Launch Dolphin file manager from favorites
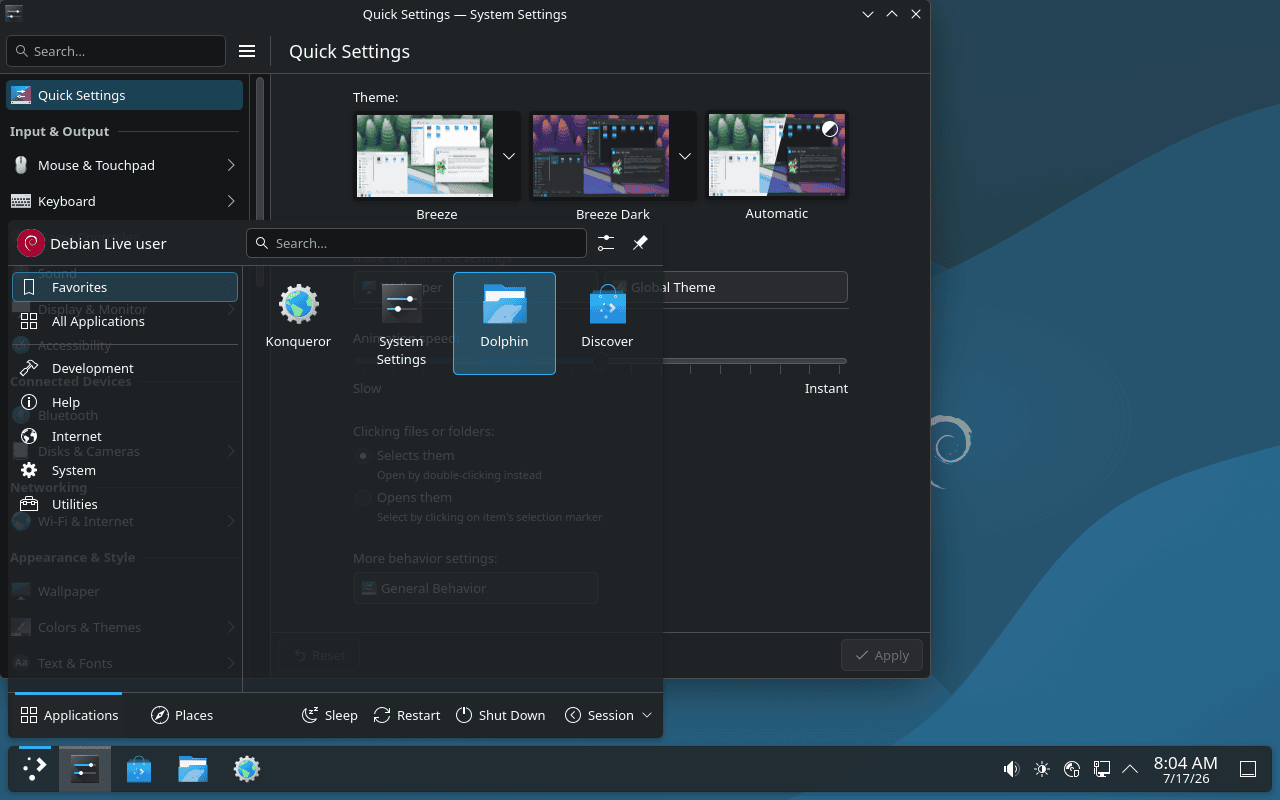The width and height of the screenshot is (1280, 800). [x=504, y=322]
